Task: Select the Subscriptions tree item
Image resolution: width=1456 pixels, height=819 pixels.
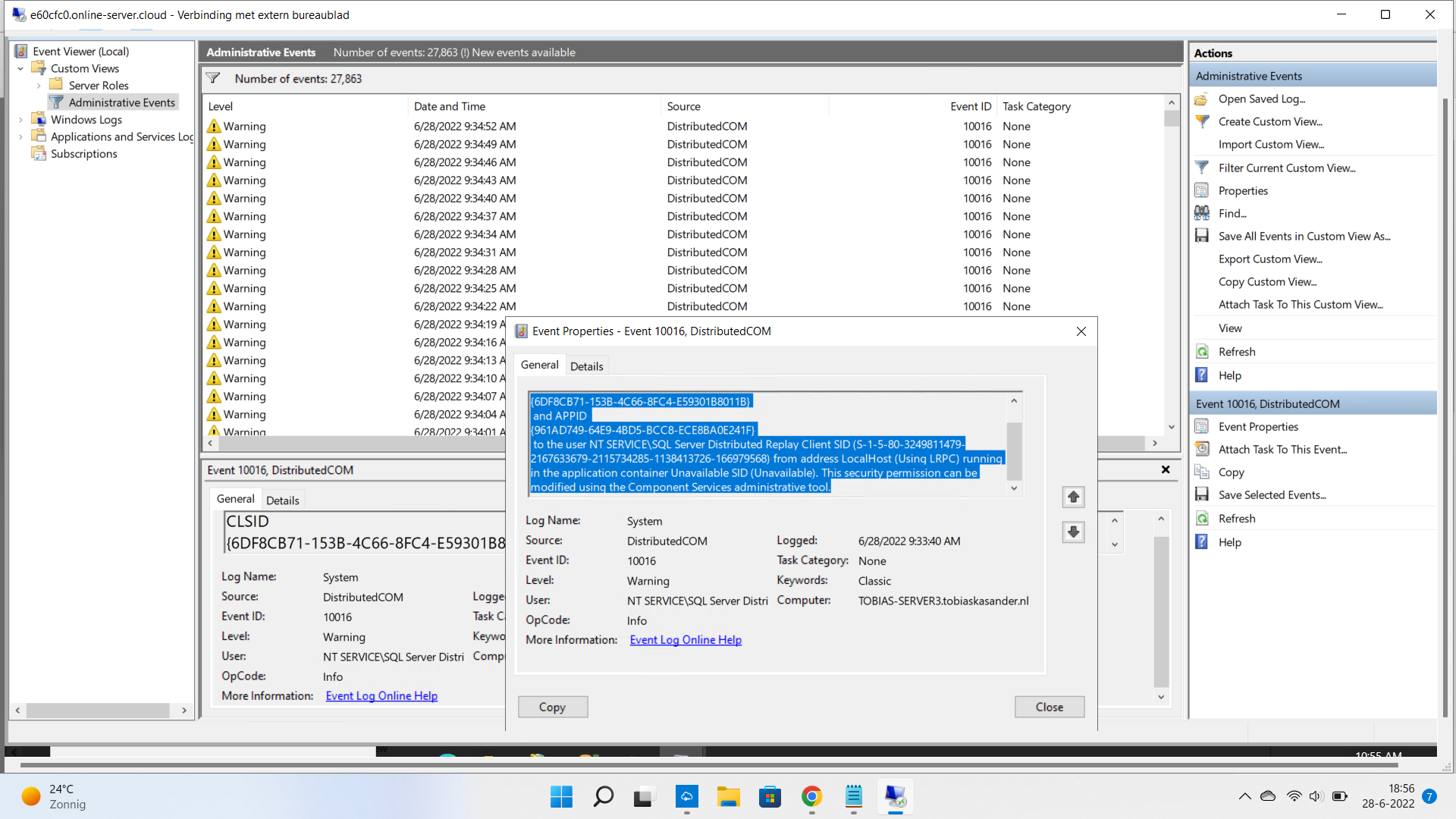Action: (x=83, y=154)
